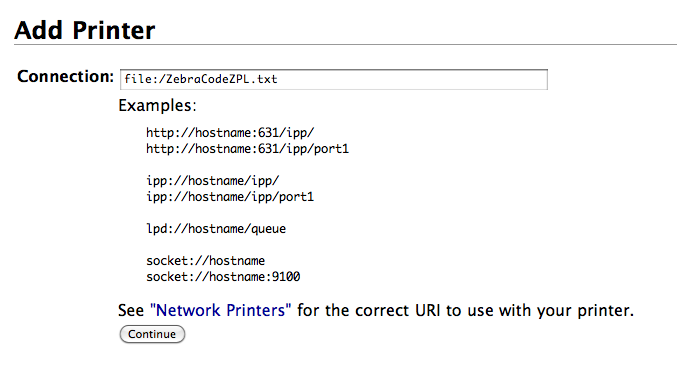Click the ipp://hostname/ipp/ example line
Viewport: 677px width, 371px height.
pyautogui.click(x=213, y=181)
